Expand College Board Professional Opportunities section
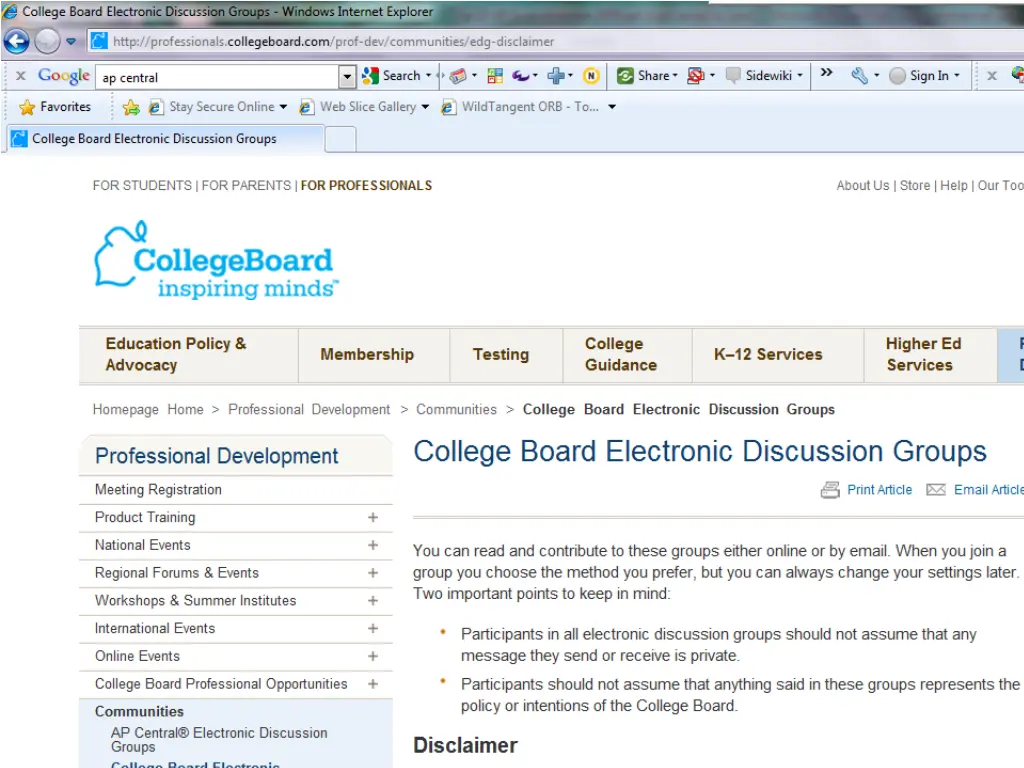Screen dimensions: 1024x768 point(373,684)
